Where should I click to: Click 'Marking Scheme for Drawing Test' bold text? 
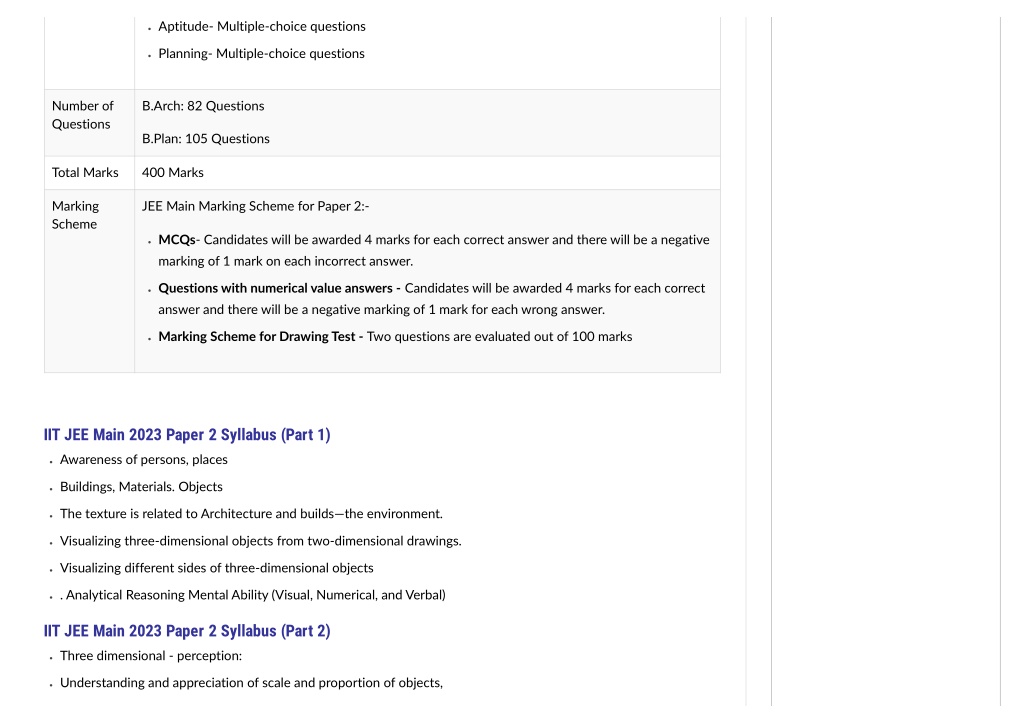[257, 336]
